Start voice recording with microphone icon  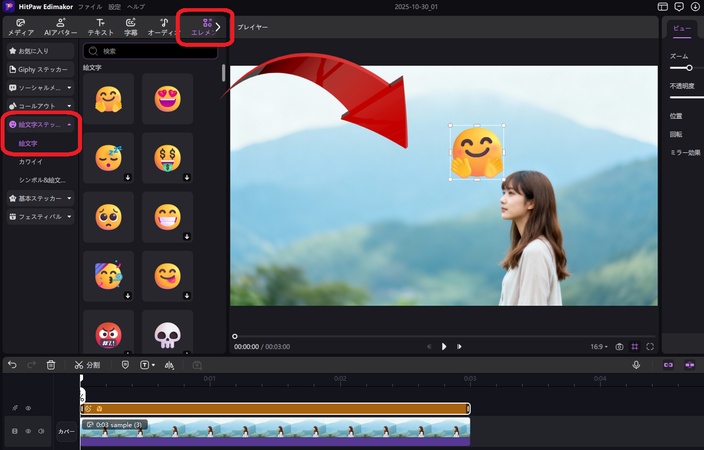(x=636, y=365)
